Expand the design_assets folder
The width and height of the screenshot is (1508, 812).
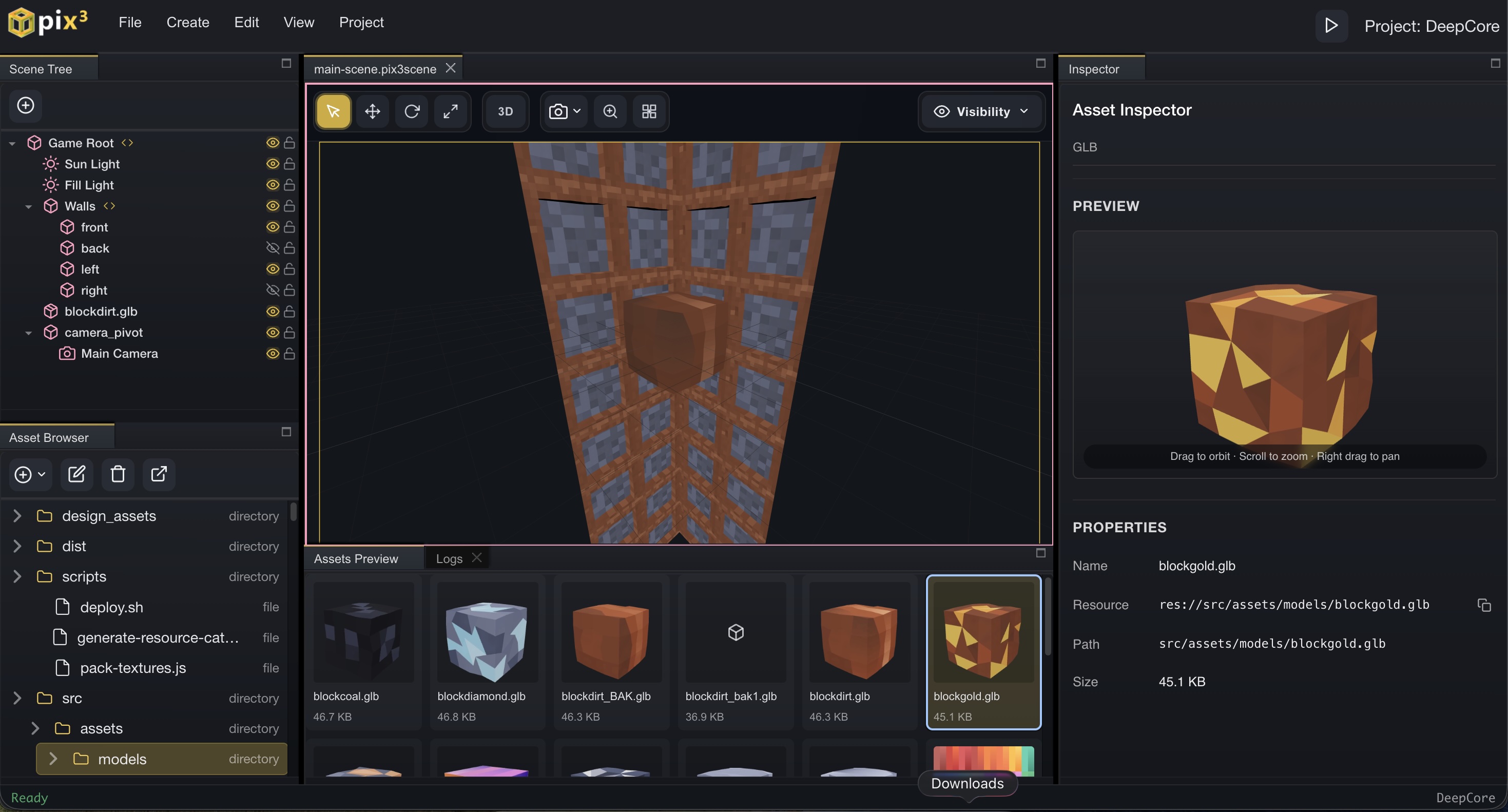coord(17,516)
